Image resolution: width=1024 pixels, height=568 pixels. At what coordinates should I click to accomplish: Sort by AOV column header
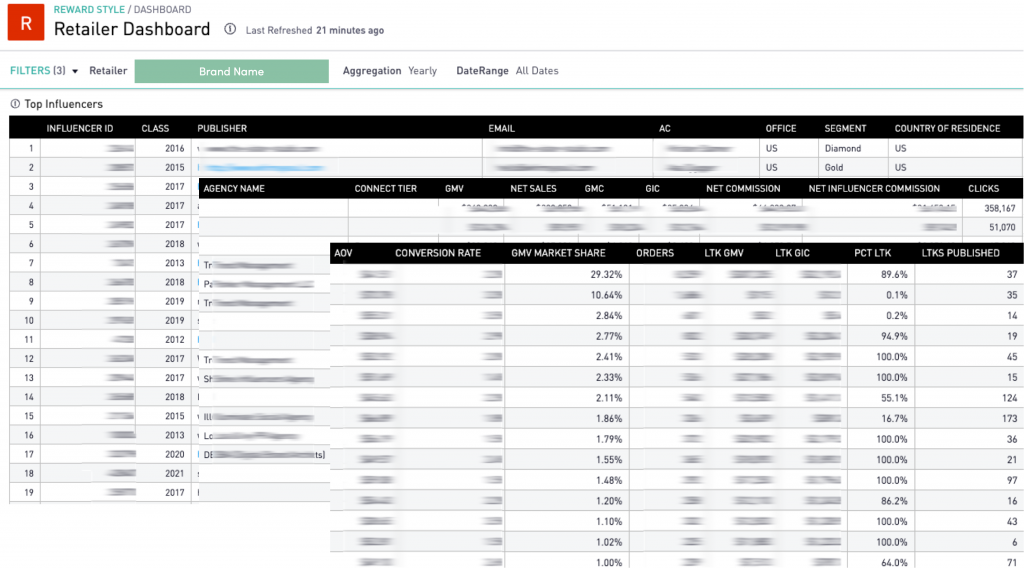tap(343, 253)
